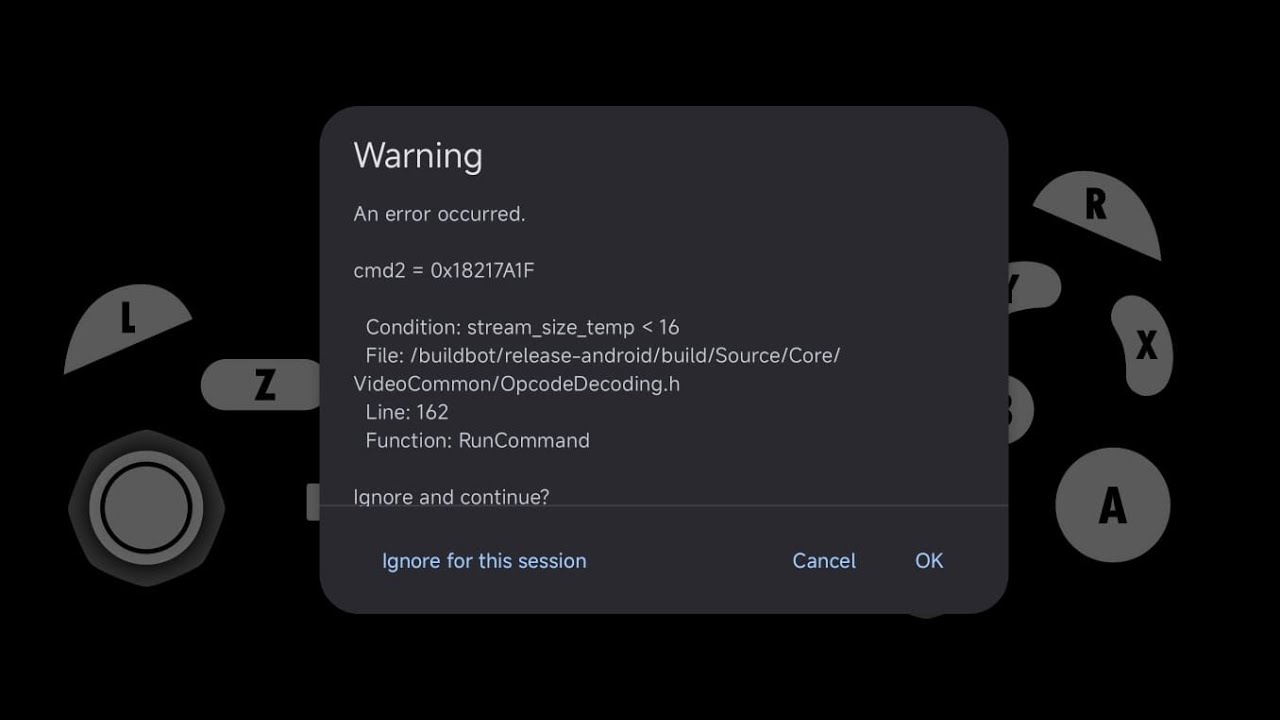Tap the X face button overlay
The height and width of the screenshot is (720, 1280).
1143,345
